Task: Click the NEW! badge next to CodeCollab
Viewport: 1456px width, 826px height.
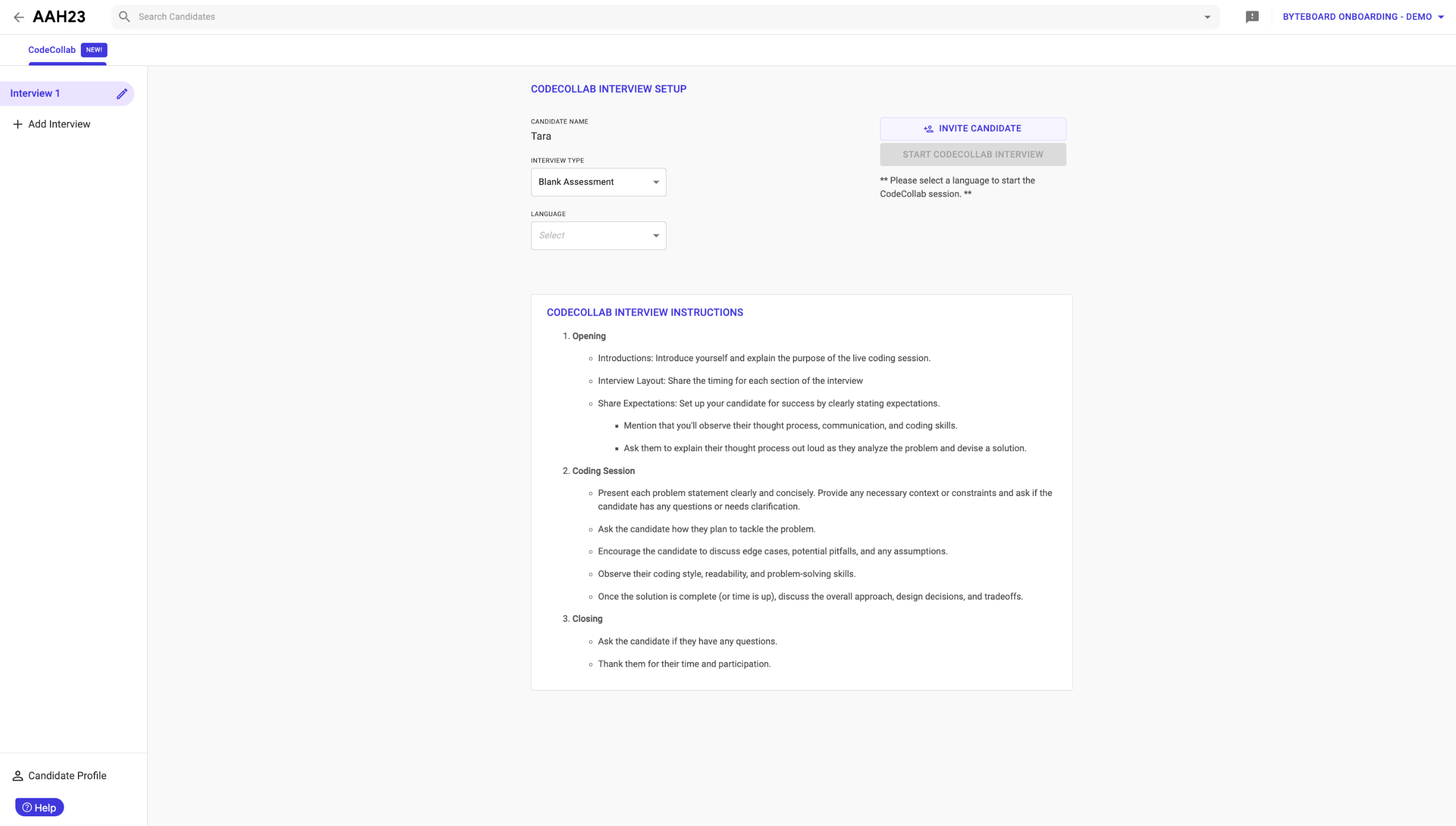Action: [94, 50]
